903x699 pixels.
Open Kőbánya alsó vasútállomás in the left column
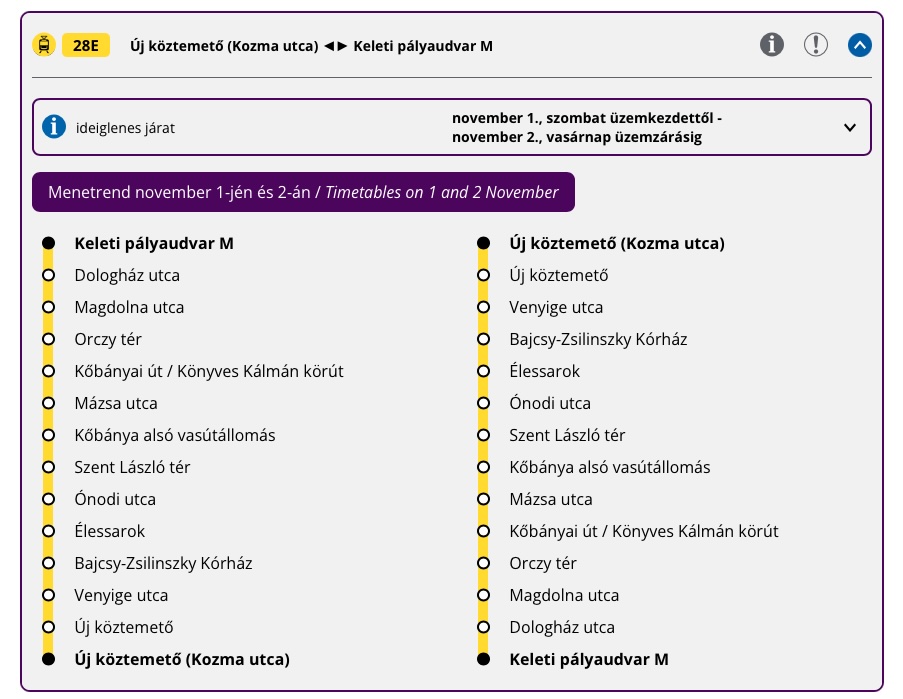pos(175,435)
